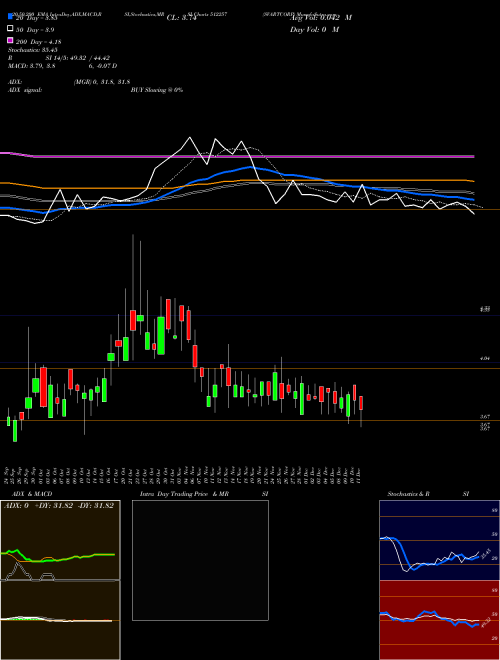
Task: Click the 'ADX signal:' label
Action: [25, 90]
